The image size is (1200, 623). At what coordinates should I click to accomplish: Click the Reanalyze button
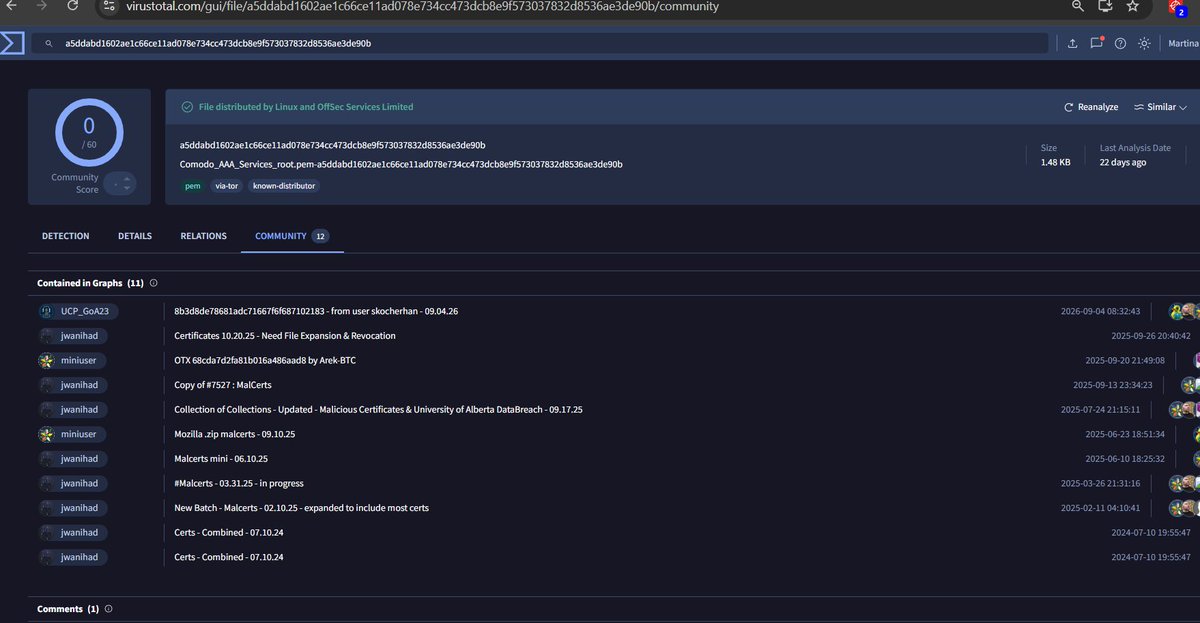coord(1091,107)
